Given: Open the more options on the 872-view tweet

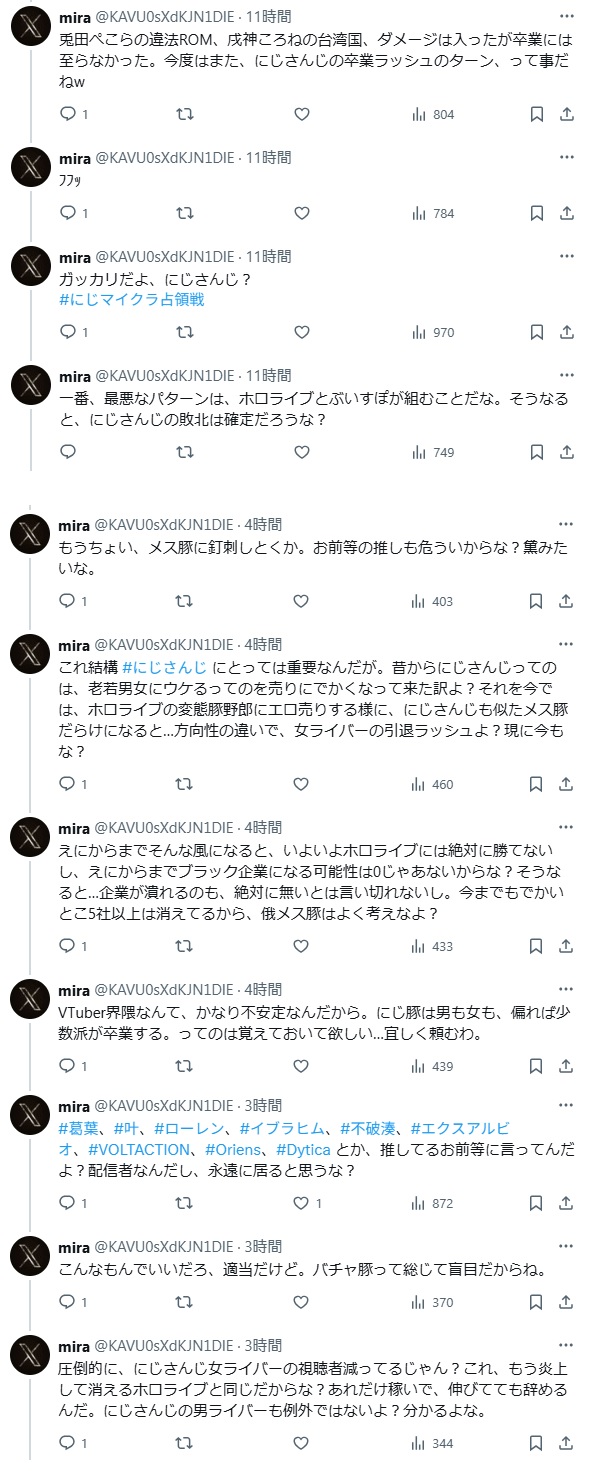Looking at the screenshot, I should (x=567, y=1106).
